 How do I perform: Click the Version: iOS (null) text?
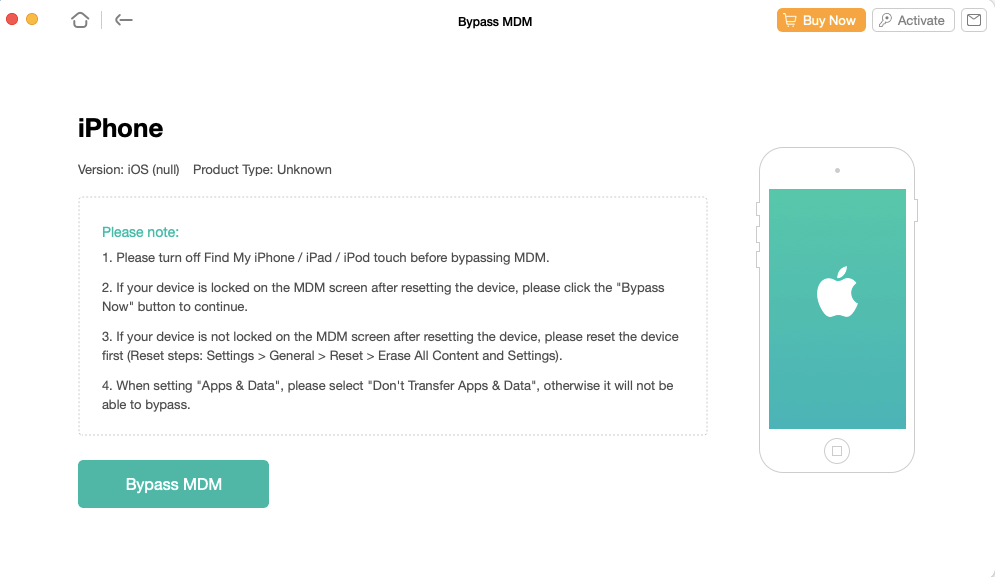pos(129,170)
